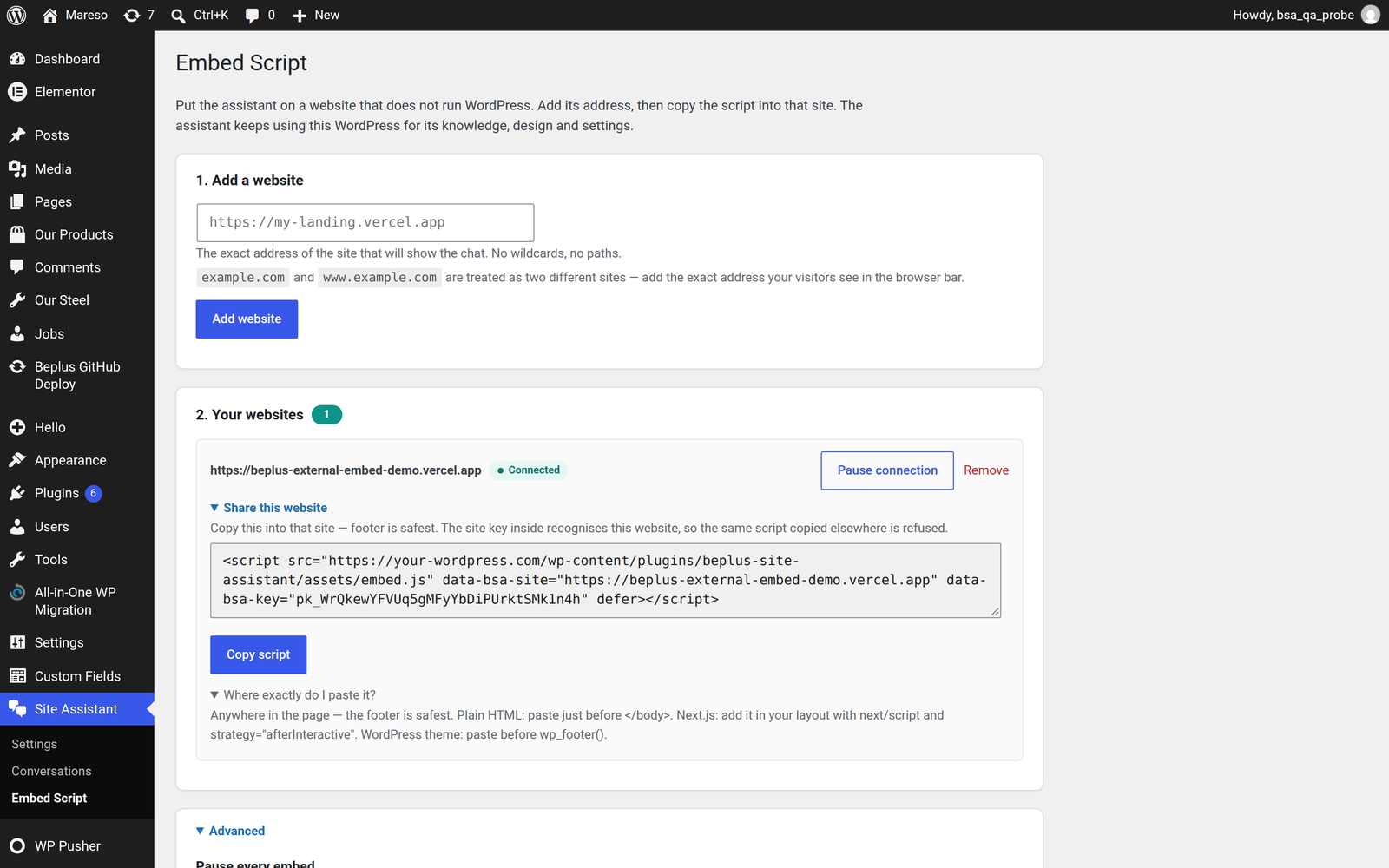1389x868 pixels.
Task: Open the updates icon showing 7
Action: click(132, 16)
